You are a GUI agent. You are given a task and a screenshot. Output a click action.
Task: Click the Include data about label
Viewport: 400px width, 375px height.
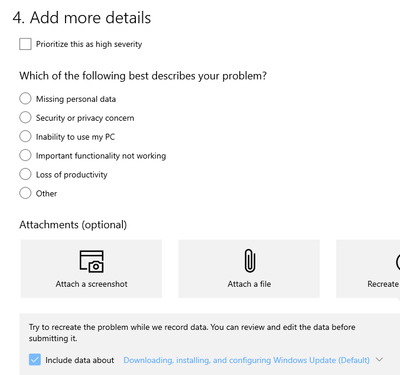80,360
